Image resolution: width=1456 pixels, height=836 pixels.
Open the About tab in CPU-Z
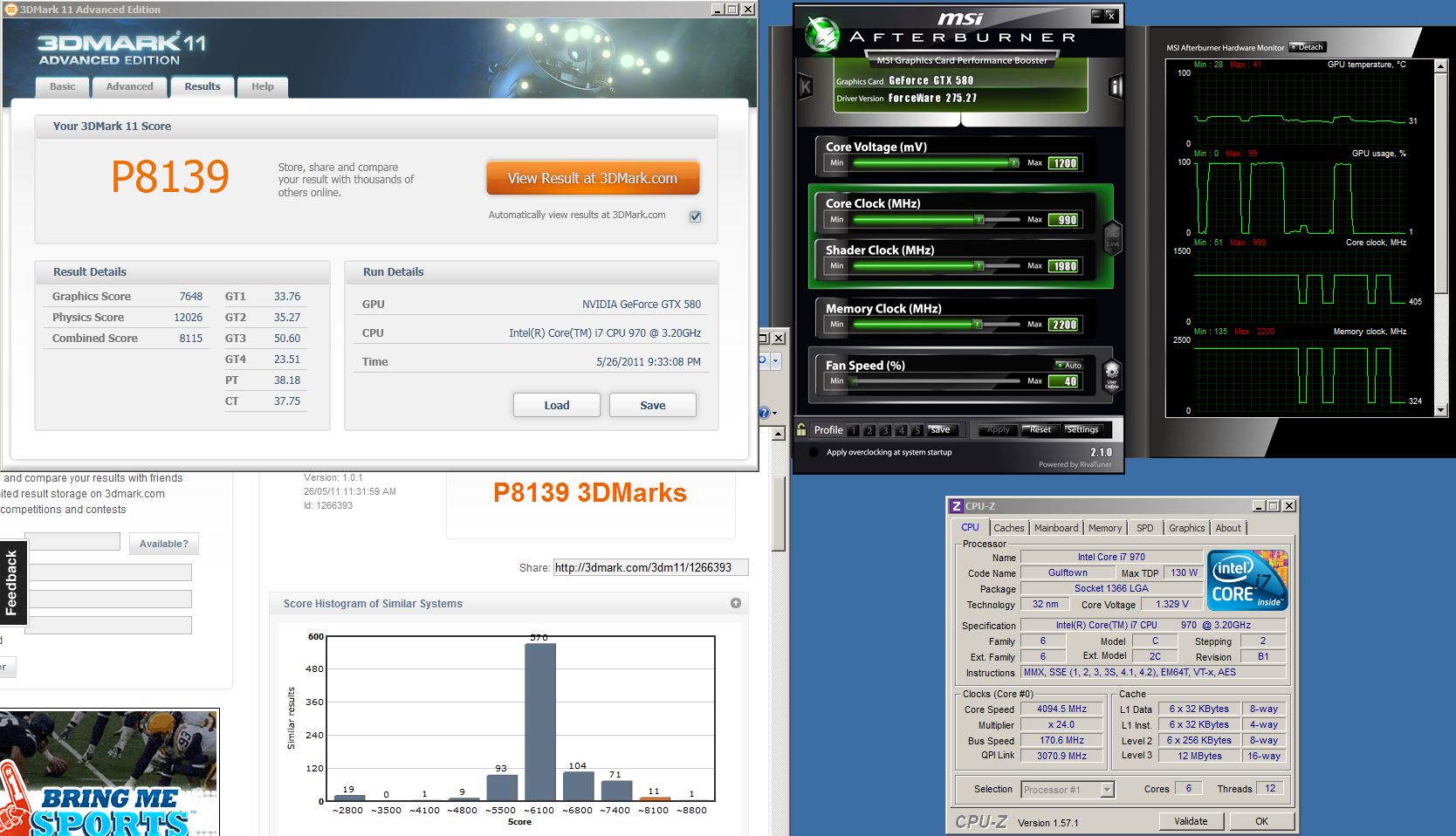tap(1228, 528)
